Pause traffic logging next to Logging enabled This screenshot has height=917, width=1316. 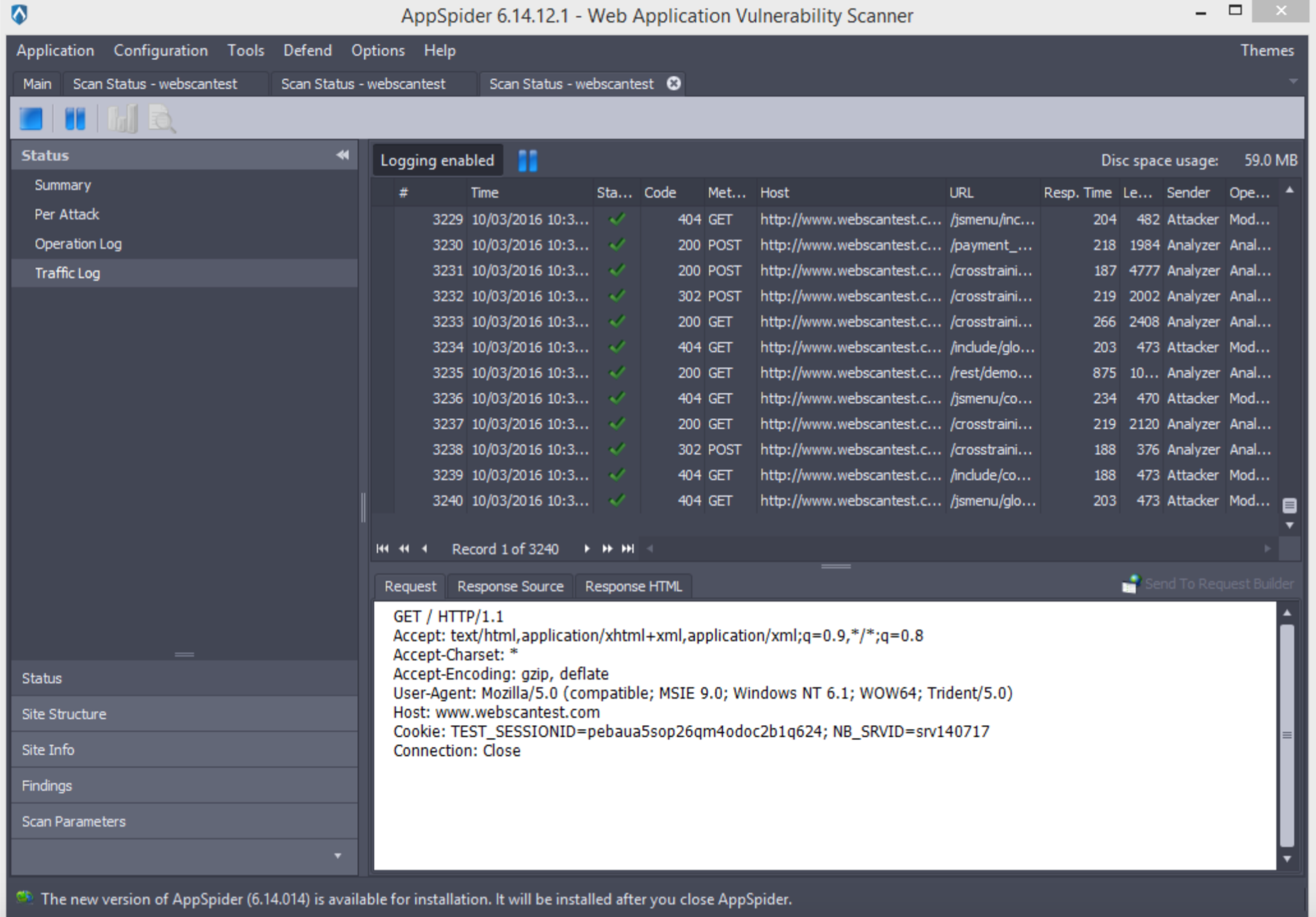tap(527, 161)
